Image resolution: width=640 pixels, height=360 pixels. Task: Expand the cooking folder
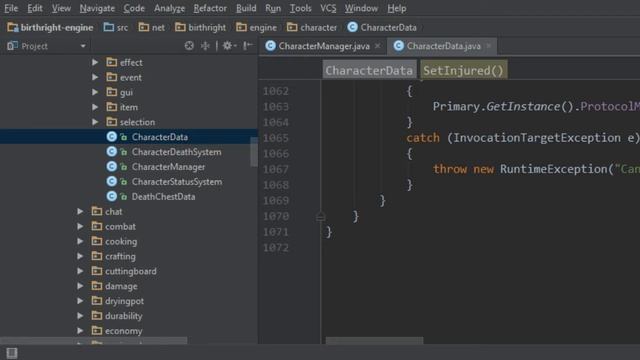(80, 241)
